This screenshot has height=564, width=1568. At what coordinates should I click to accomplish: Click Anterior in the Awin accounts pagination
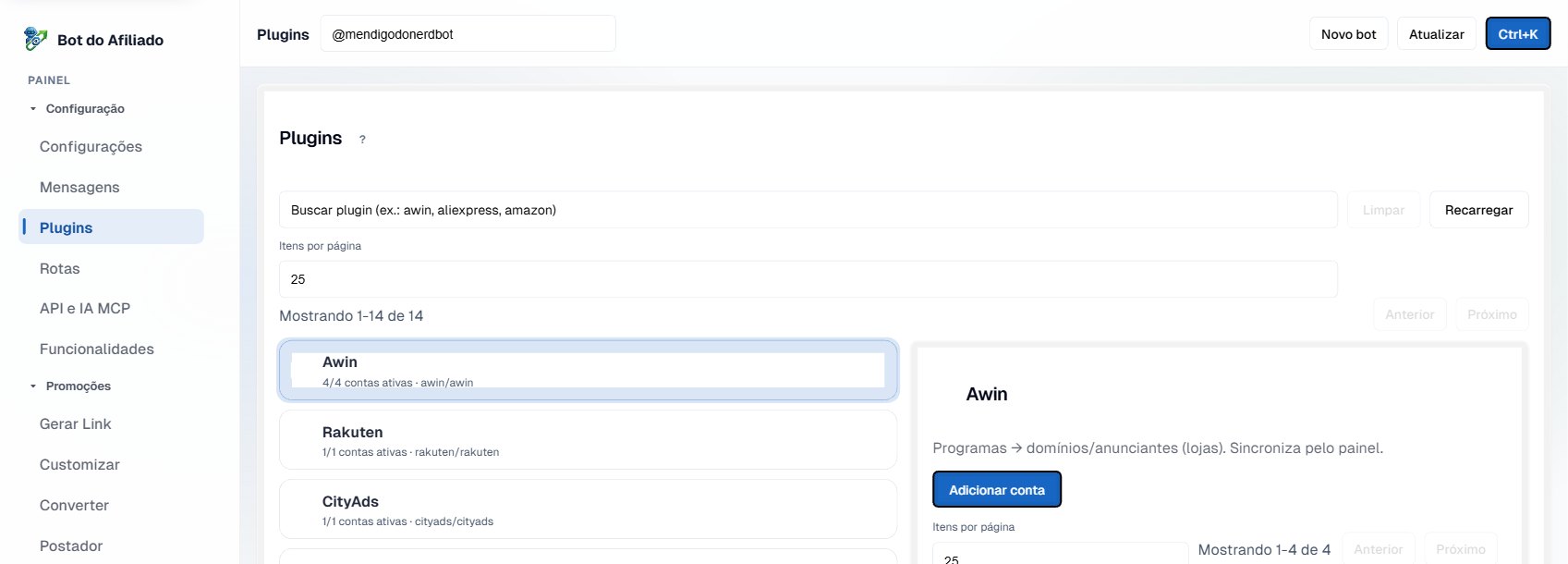1379,549
